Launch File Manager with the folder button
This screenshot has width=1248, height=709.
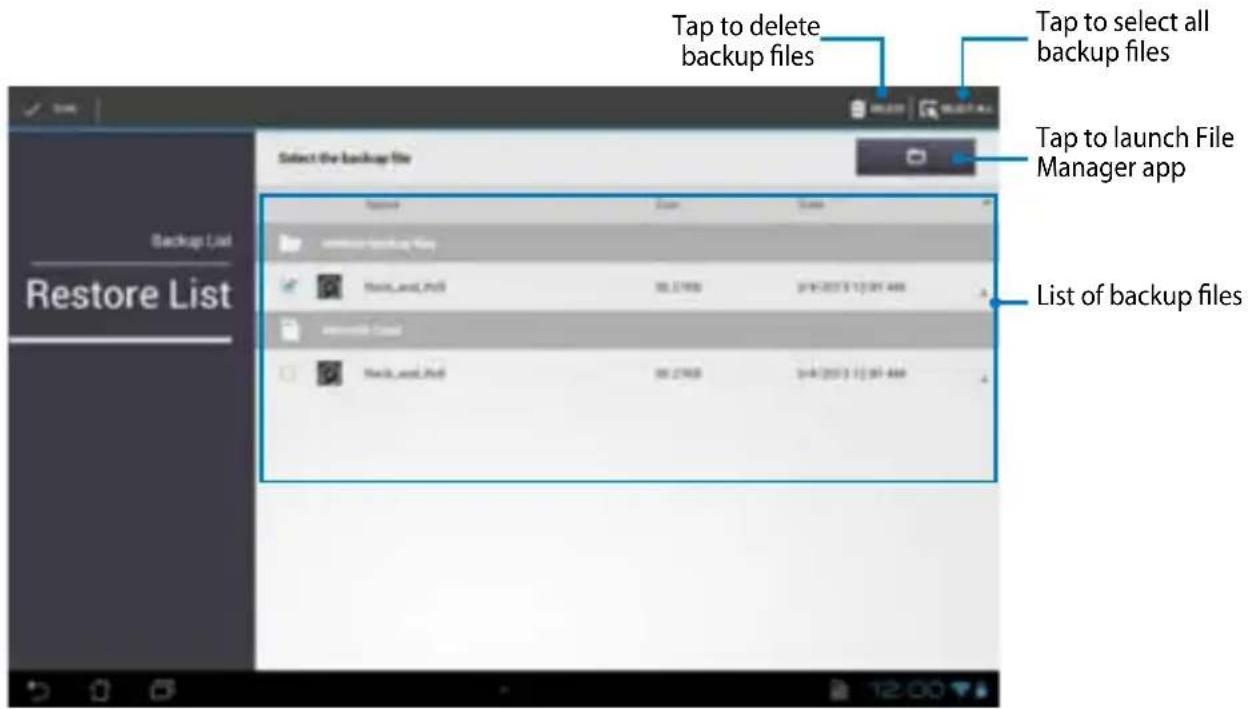(x=915, y=158)
